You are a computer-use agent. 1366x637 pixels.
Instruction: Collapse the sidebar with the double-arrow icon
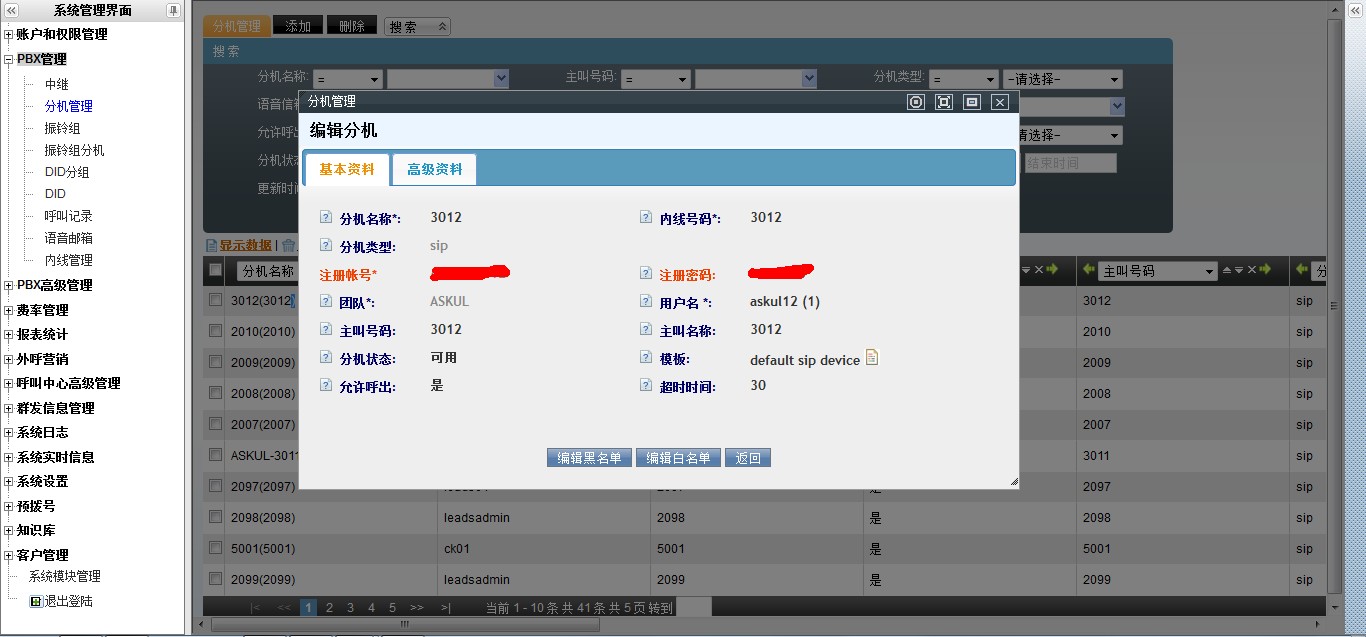[x=11, y=10]
